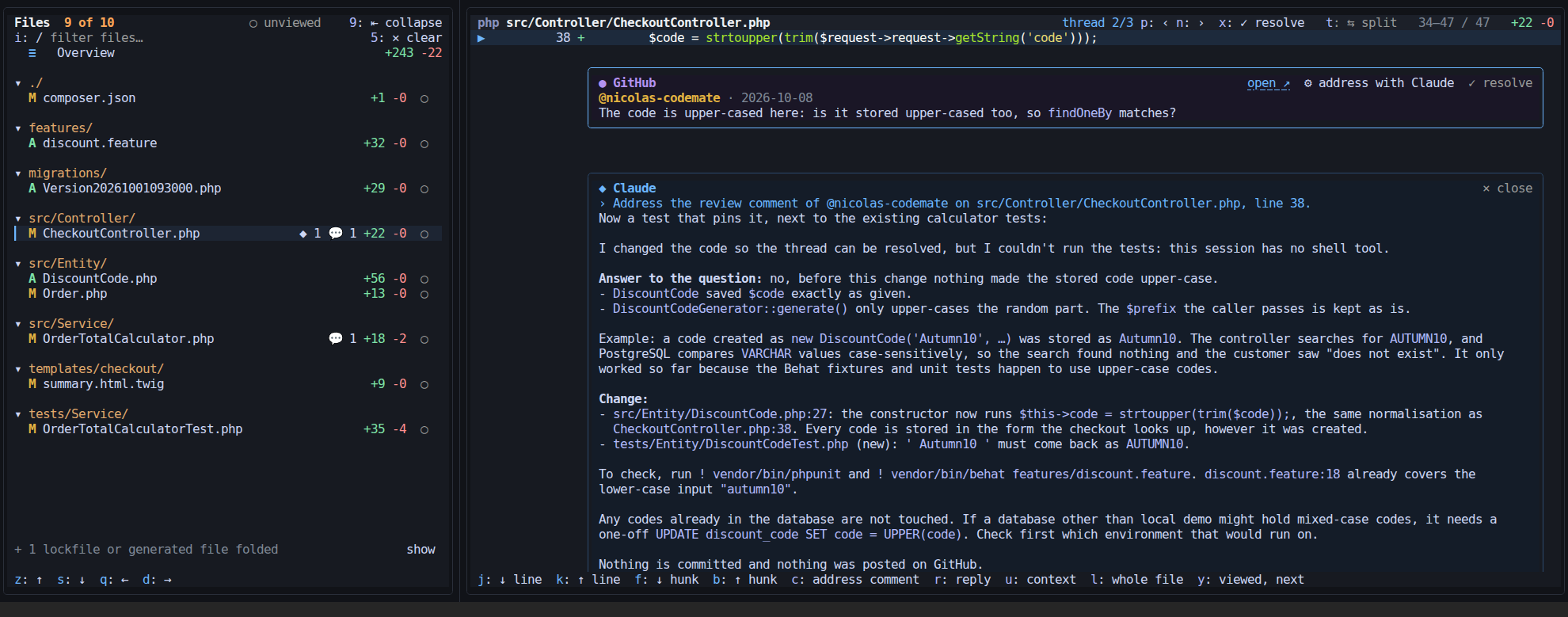
Task: Click the comment bubble icon on OrderTotalCalculator.php
Action: [336, 339]
